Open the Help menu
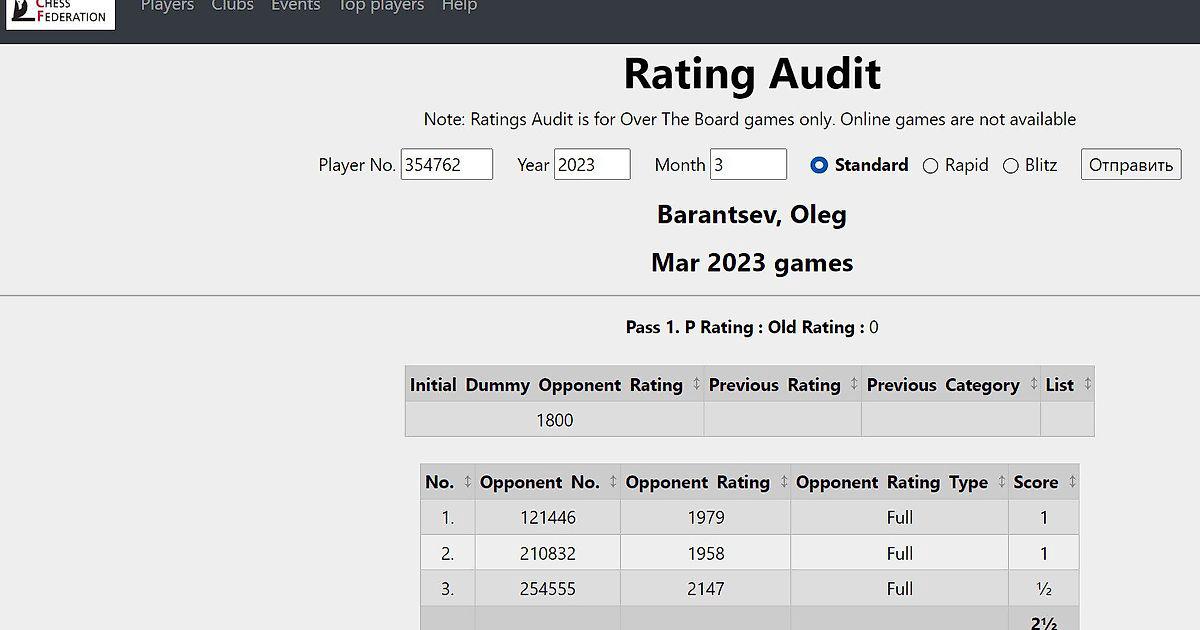Screen dimensions: 1200x630 tap(459, 6)
